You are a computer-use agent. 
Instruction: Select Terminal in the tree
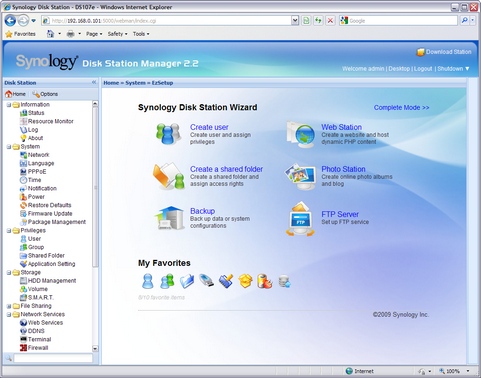point(39,340)
